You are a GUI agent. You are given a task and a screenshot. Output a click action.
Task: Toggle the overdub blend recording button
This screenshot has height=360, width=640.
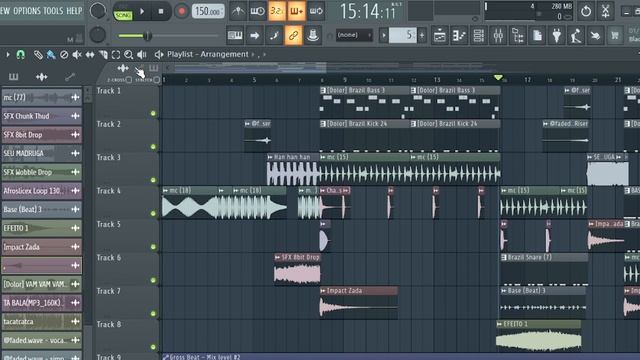(x=297, y=11)
